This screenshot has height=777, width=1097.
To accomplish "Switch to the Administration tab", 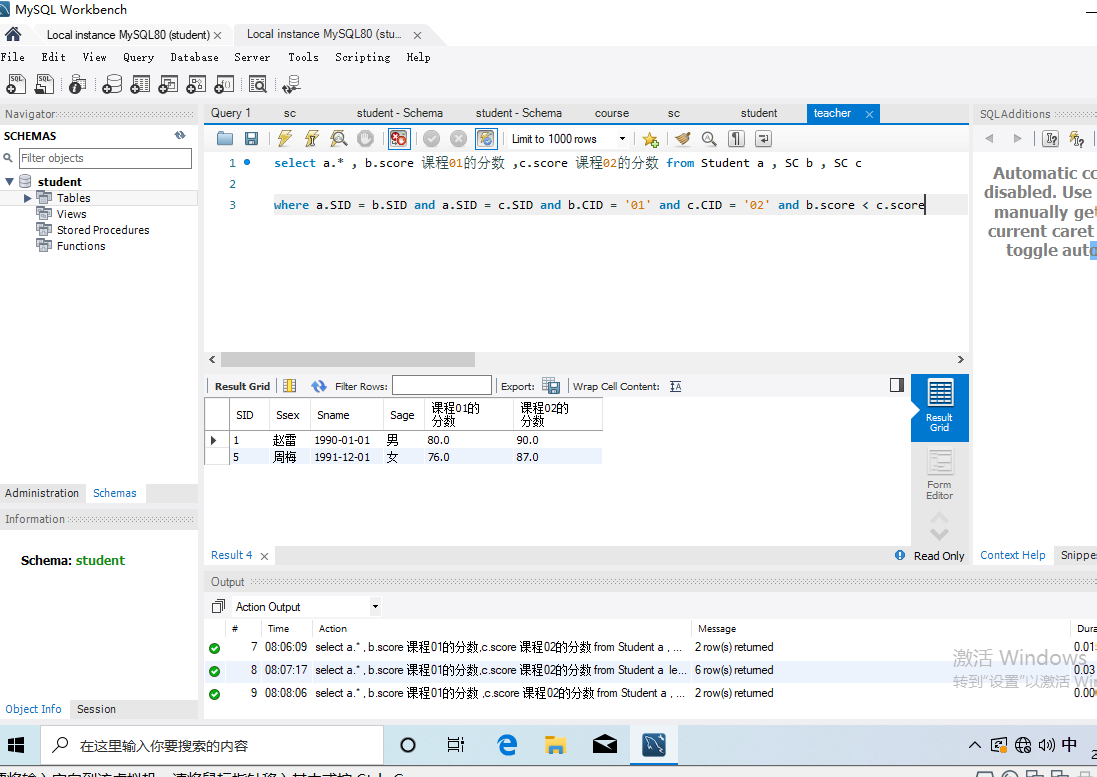I will 42,493.
